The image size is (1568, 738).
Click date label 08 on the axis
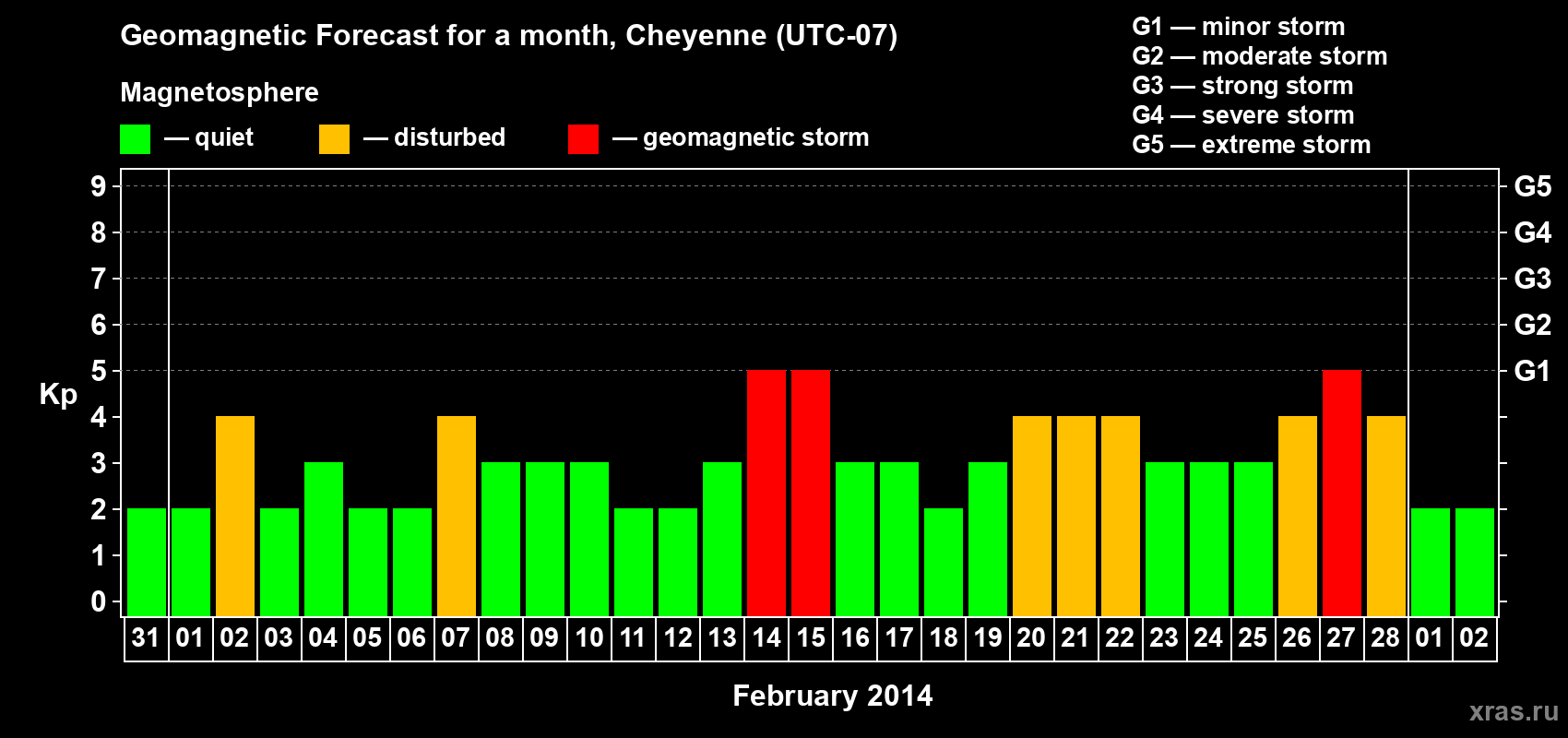(x=500, y=638)
